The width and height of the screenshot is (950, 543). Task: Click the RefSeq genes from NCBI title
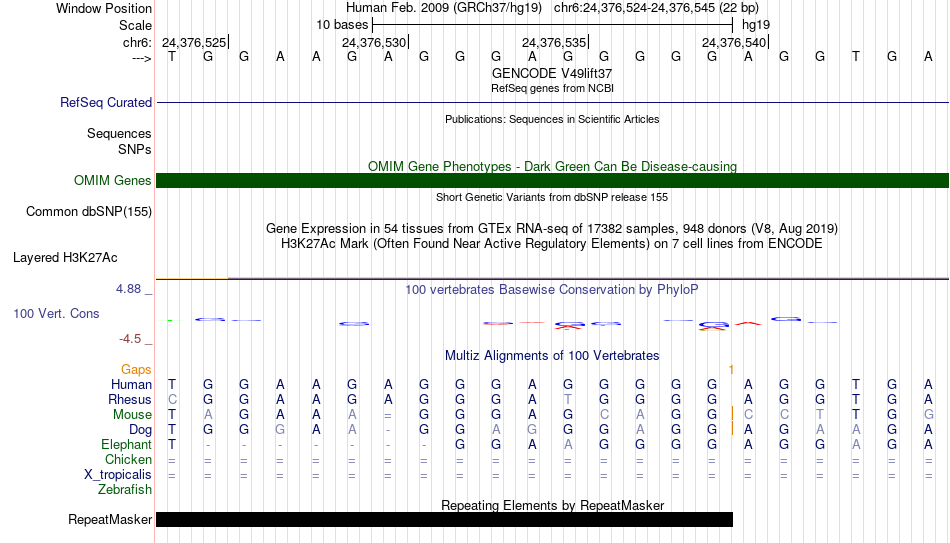tap(552, 88)
